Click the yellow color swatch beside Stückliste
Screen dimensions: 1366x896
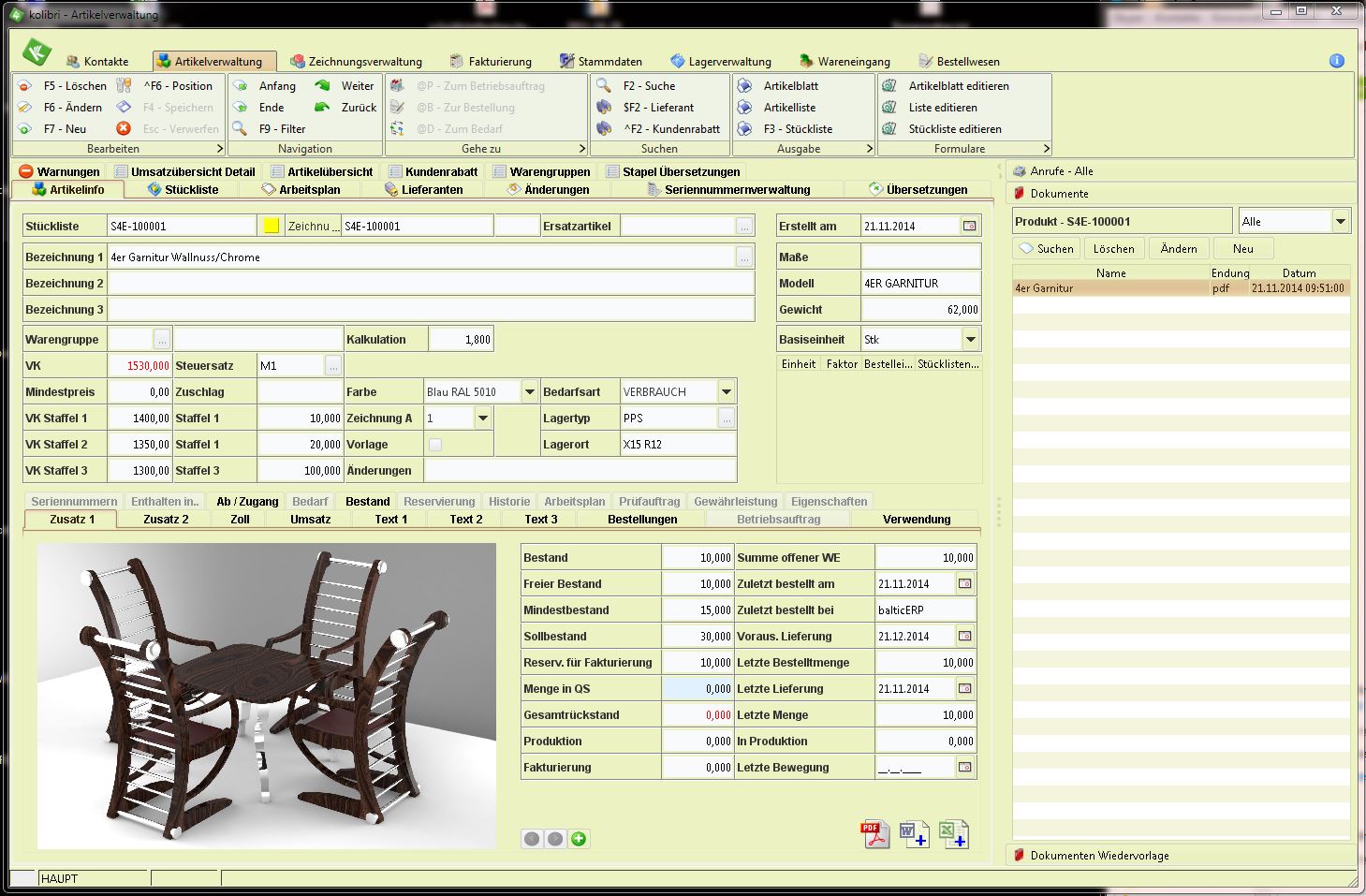[272, 226]
